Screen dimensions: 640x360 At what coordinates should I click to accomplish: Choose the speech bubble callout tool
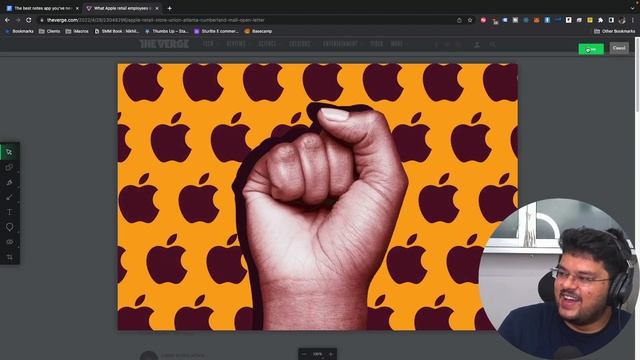pos(9,227)
